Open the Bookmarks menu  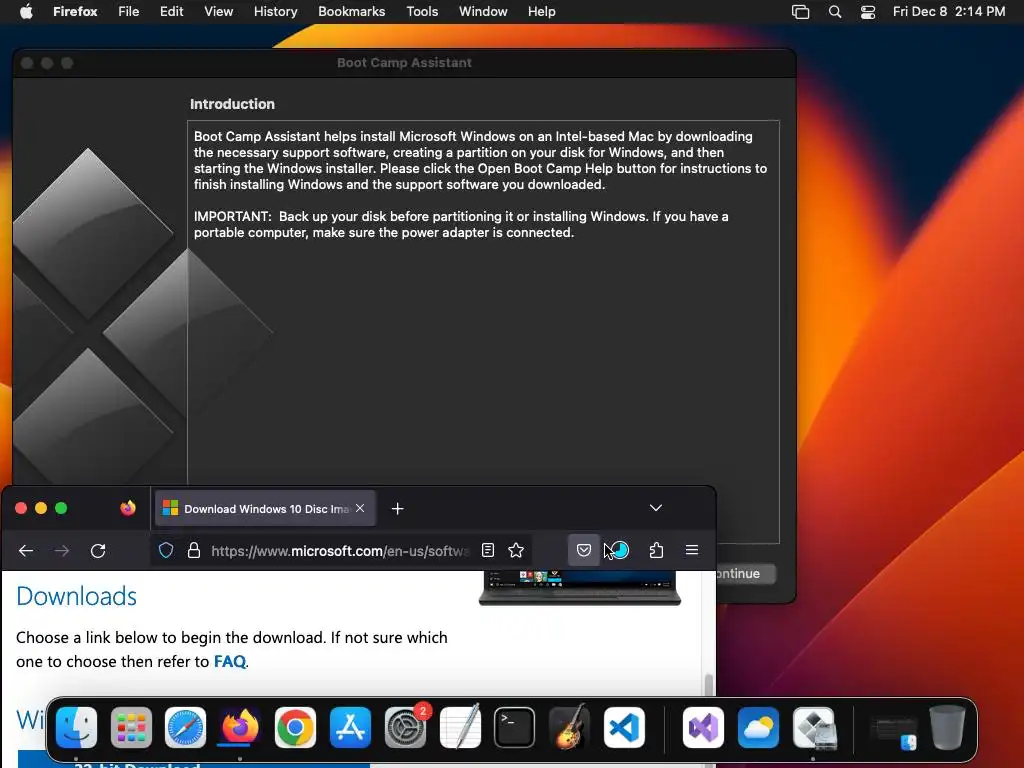[351, 11]
